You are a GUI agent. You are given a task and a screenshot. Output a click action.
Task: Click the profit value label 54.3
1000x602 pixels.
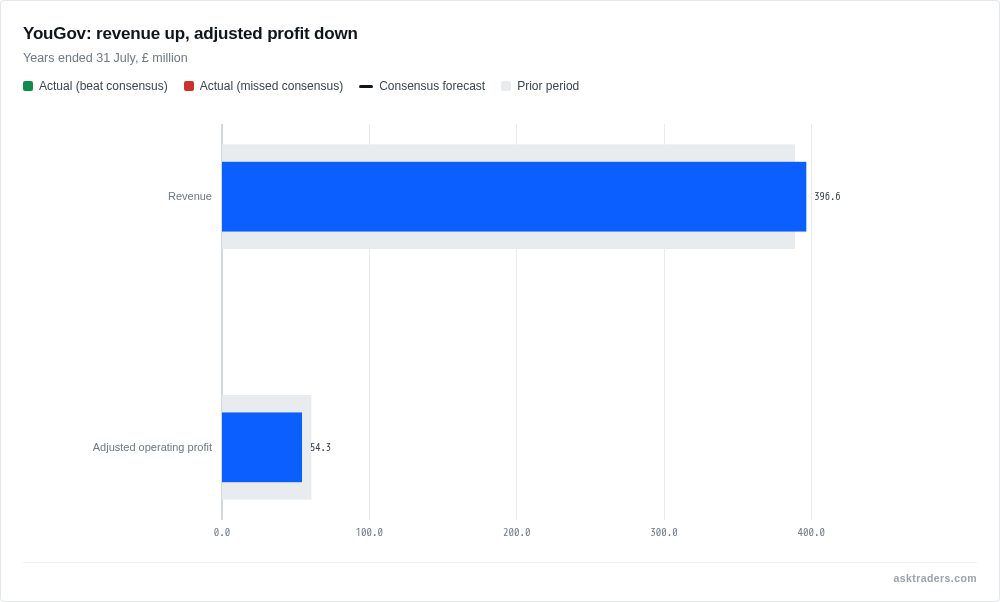320,447
